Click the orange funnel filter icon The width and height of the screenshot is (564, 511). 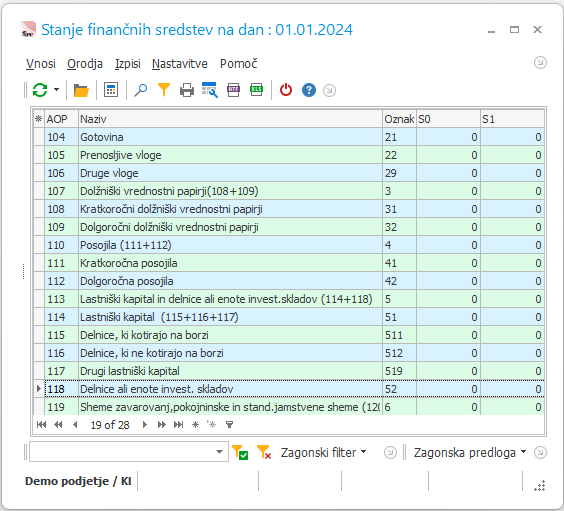[164, 90]
